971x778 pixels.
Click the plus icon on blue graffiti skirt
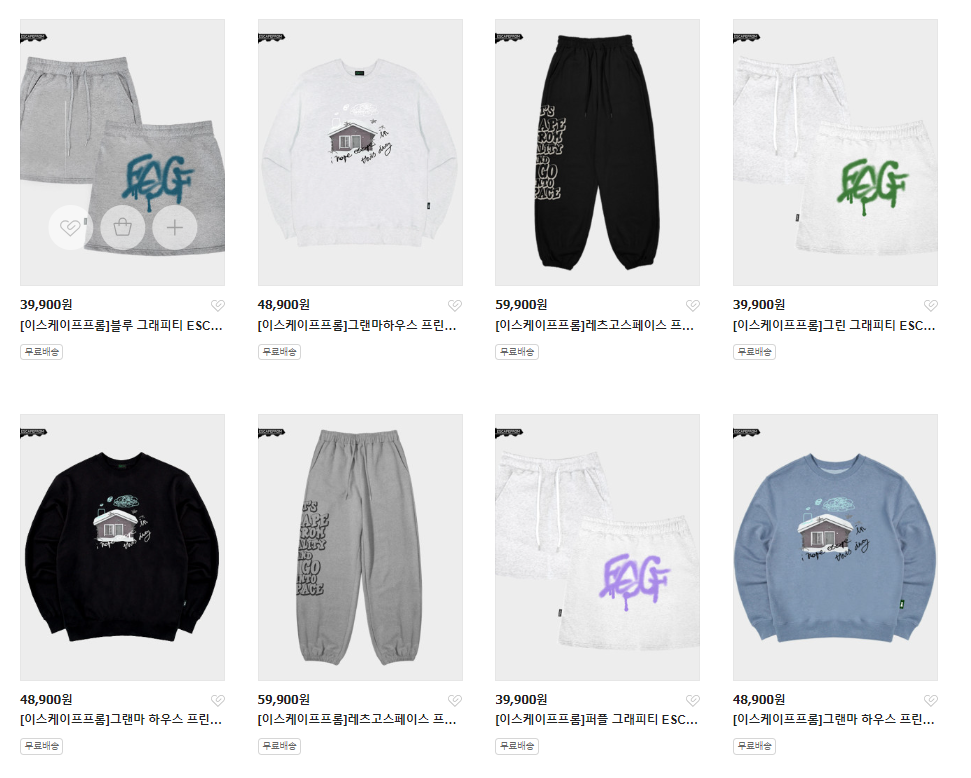(175, 227)
